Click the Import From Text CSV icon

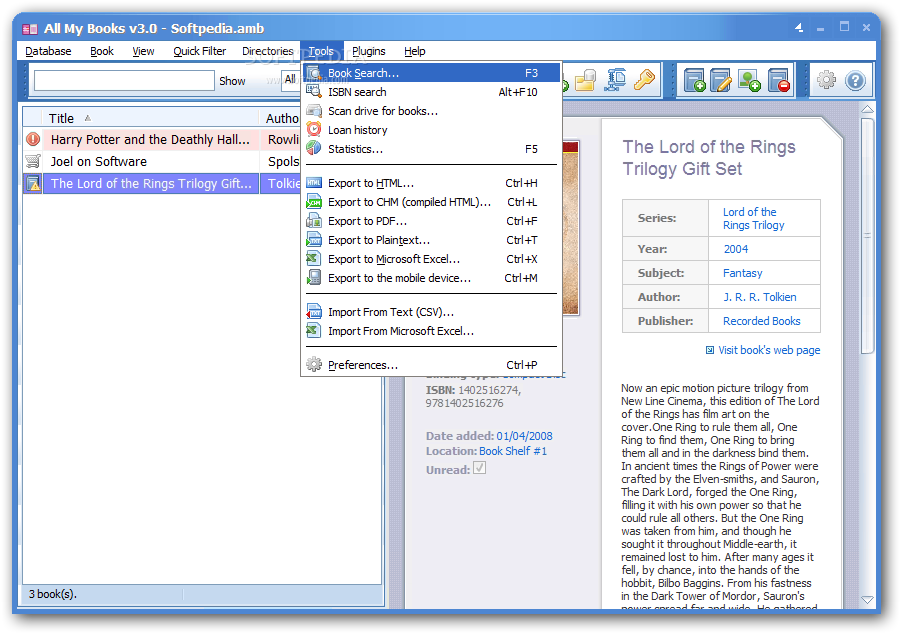click(314, 312)
